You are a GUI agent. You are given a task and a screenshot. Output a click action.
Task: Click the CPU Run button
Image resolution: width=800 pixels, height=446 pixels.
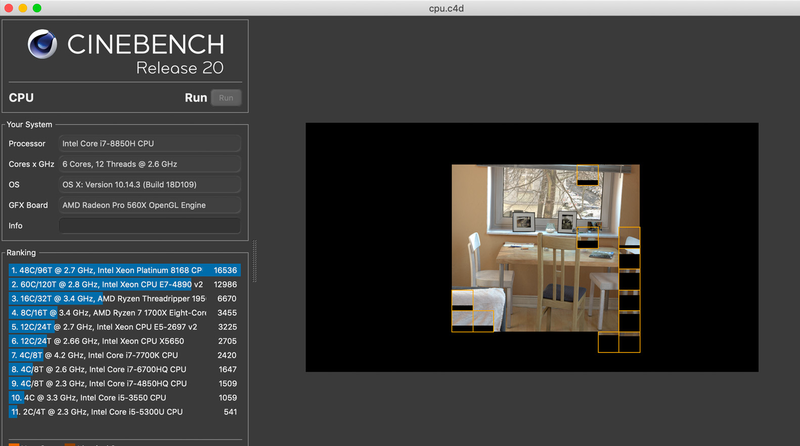(226, 97)
